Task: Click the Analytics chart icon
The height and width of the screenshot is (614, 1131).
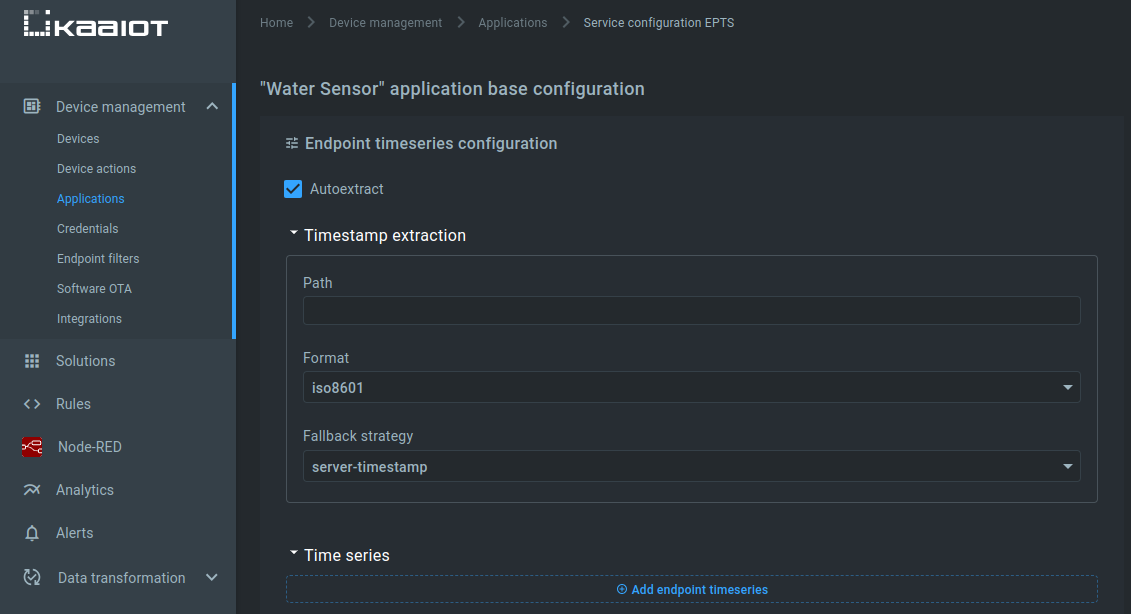Action: click(x=32, y=490)
